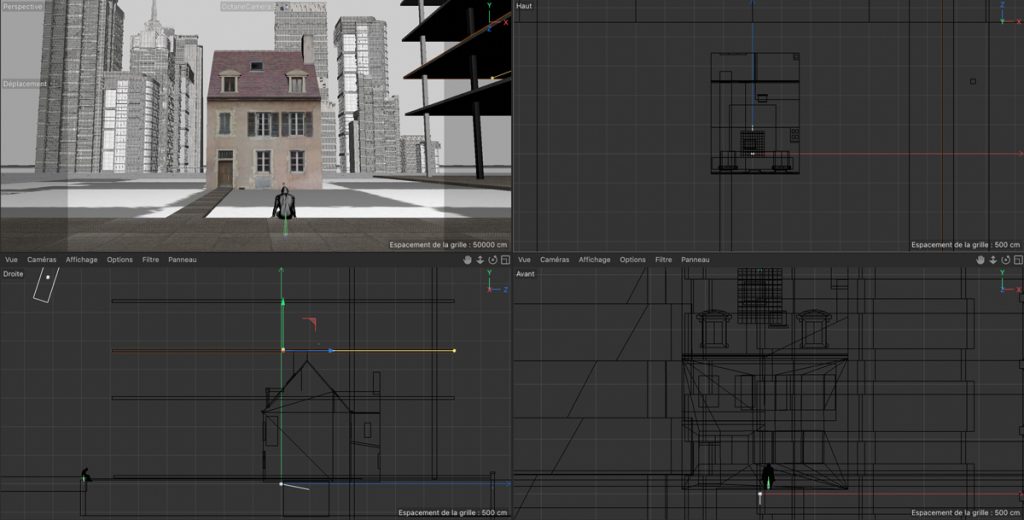Viewport: 1024px width, 520px height.
Task: Open Options menu of the Droite viewport
Action: coord(120,260)
